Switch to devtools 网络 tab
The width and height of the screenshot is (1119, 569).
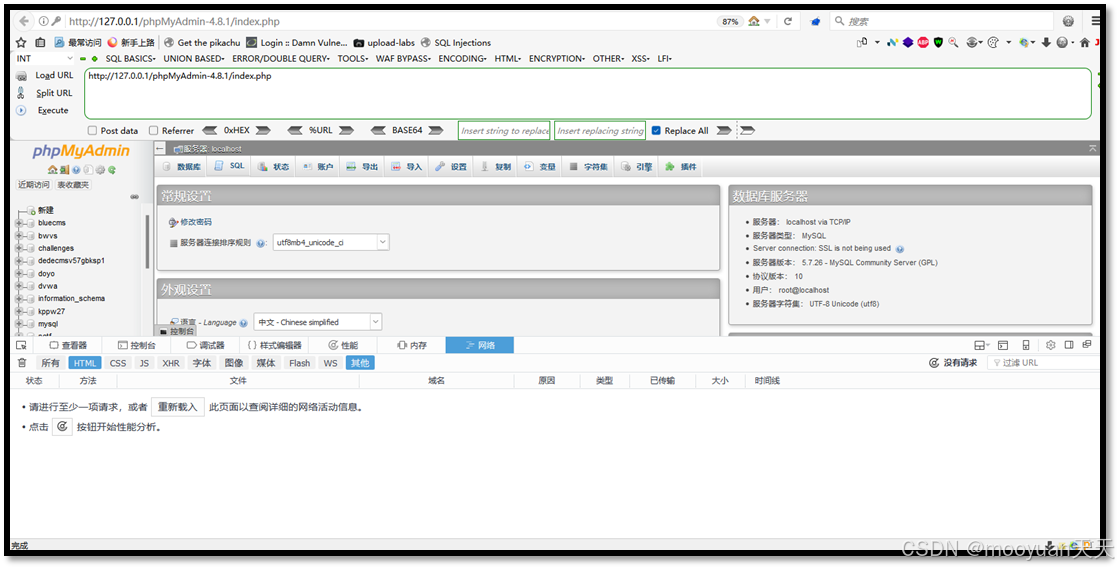click(x=480, y=345)
